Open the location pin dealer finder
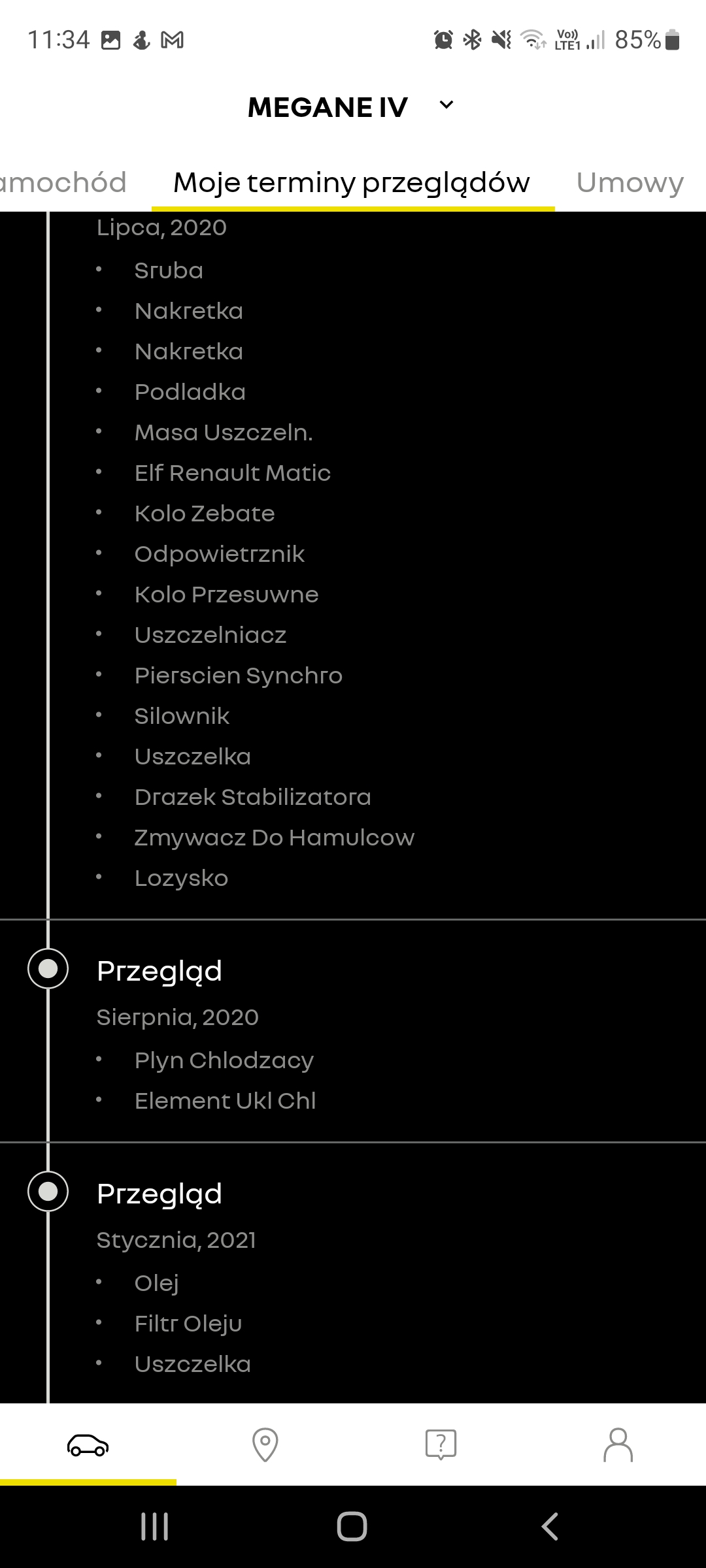The image size is (706, 1568). (265, 1445)
